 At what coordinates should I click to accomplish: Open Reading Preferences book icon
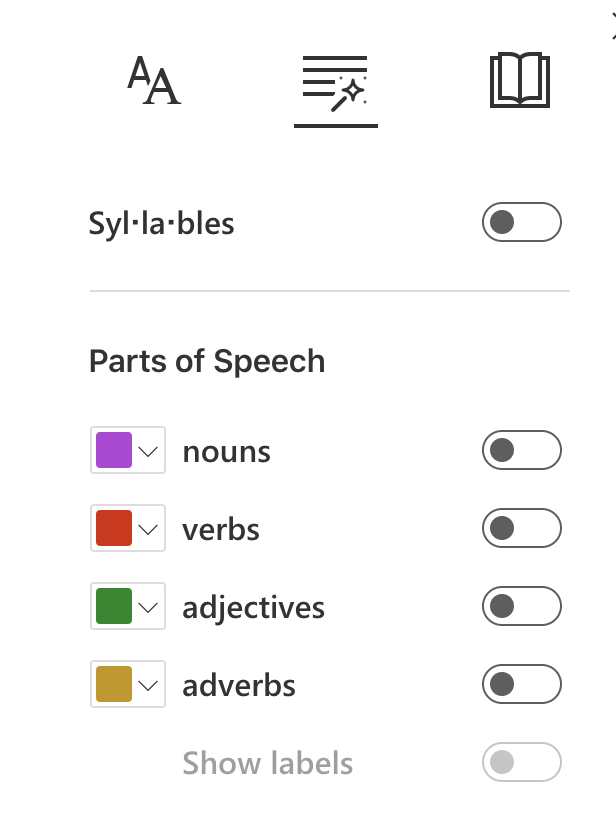click(520, 81)
